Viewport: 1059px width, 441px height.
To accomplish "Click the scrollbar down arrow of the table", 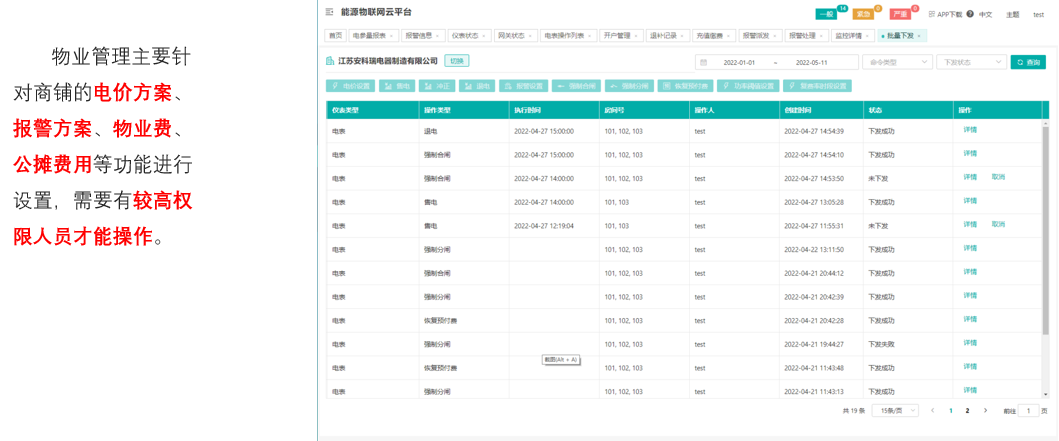I will pyautogui.click(x=1046, y=394).
